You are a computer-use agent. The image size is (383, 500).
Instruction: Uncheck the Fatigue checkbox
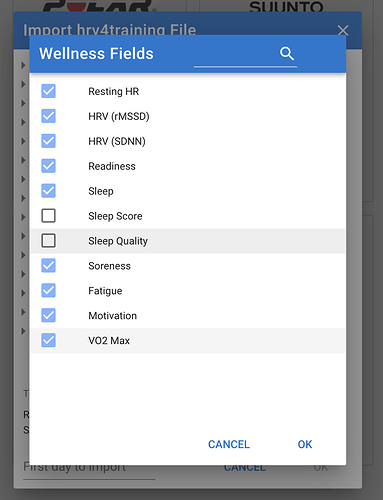click(x=48, y=290)
